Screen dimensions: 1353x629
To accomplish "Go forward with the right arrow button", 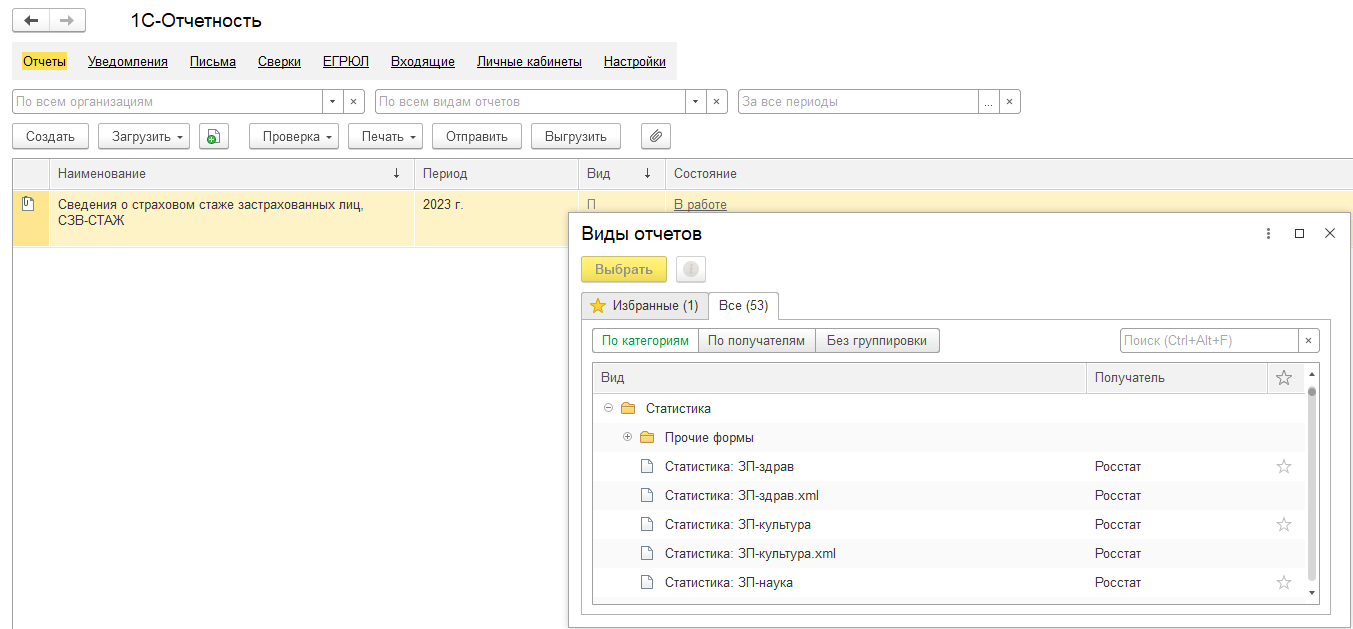I will click(67, 20).
